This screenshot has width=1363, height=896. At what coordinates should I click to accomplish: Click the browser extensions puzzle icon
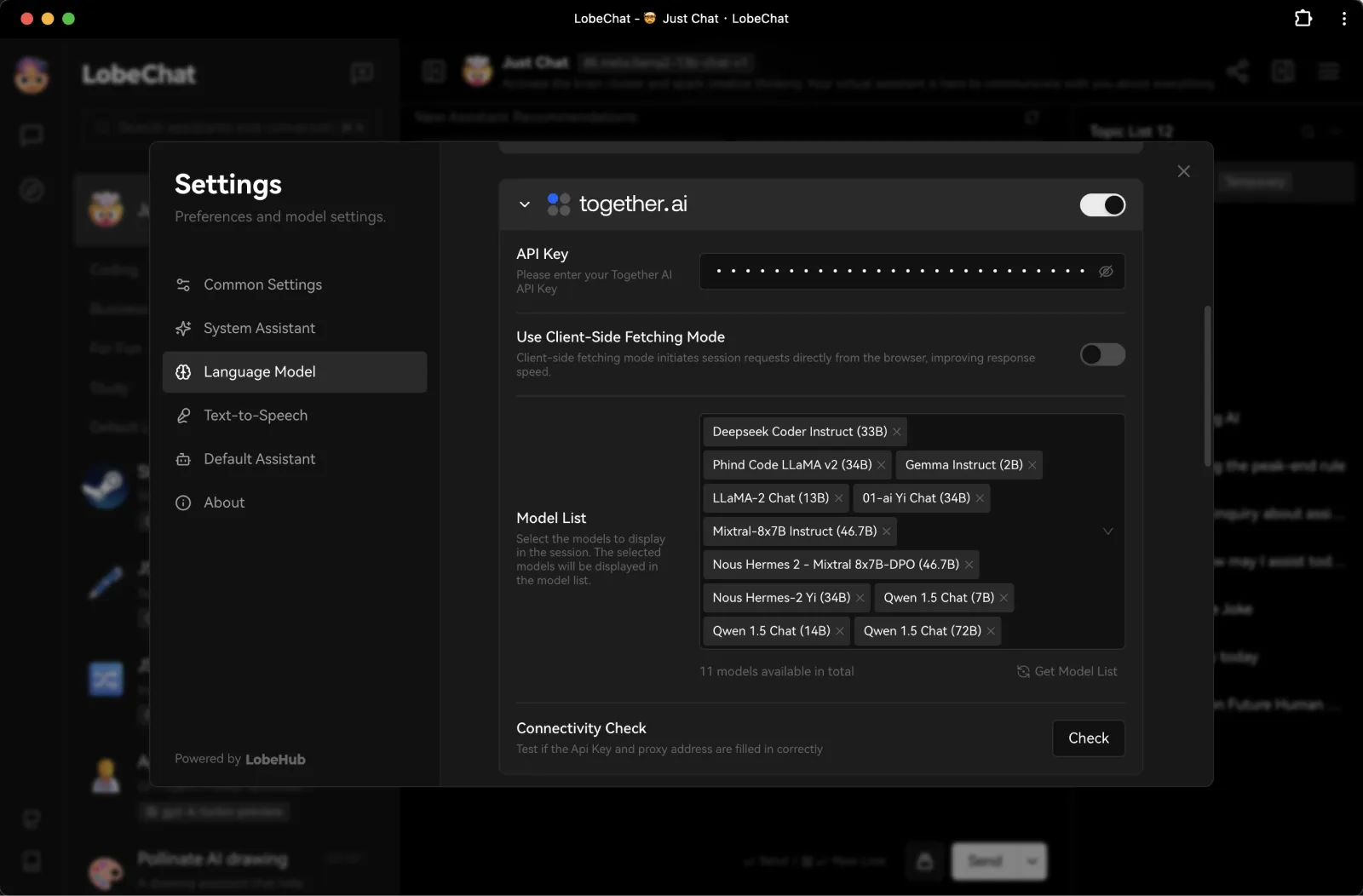(x=1303, y=18)
